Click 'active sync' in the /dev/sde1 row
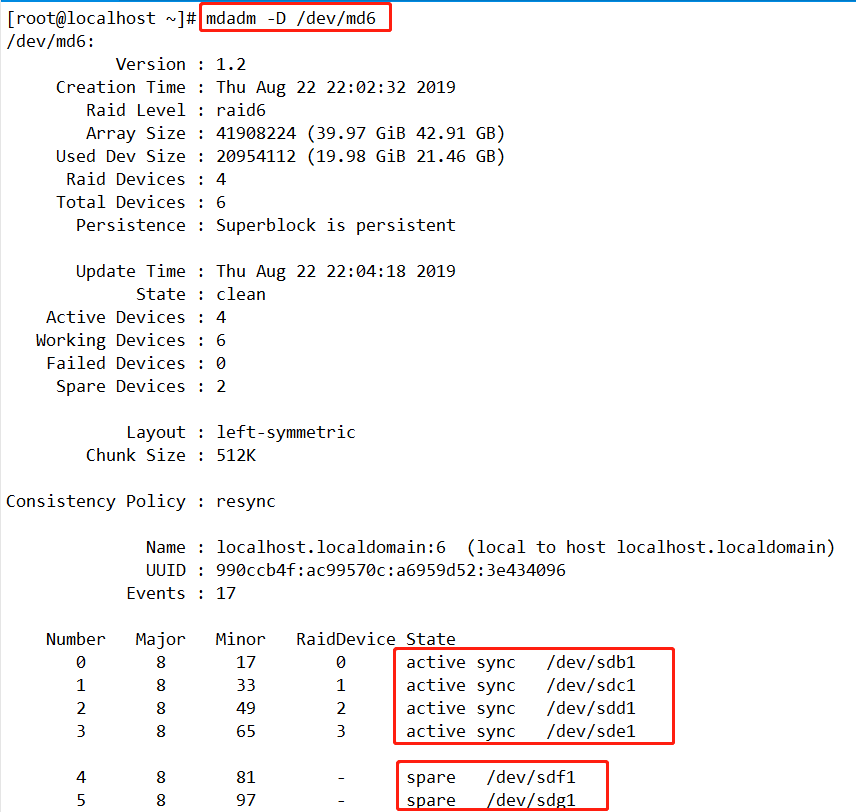856x812 pixels. click(x=461, y=731)
